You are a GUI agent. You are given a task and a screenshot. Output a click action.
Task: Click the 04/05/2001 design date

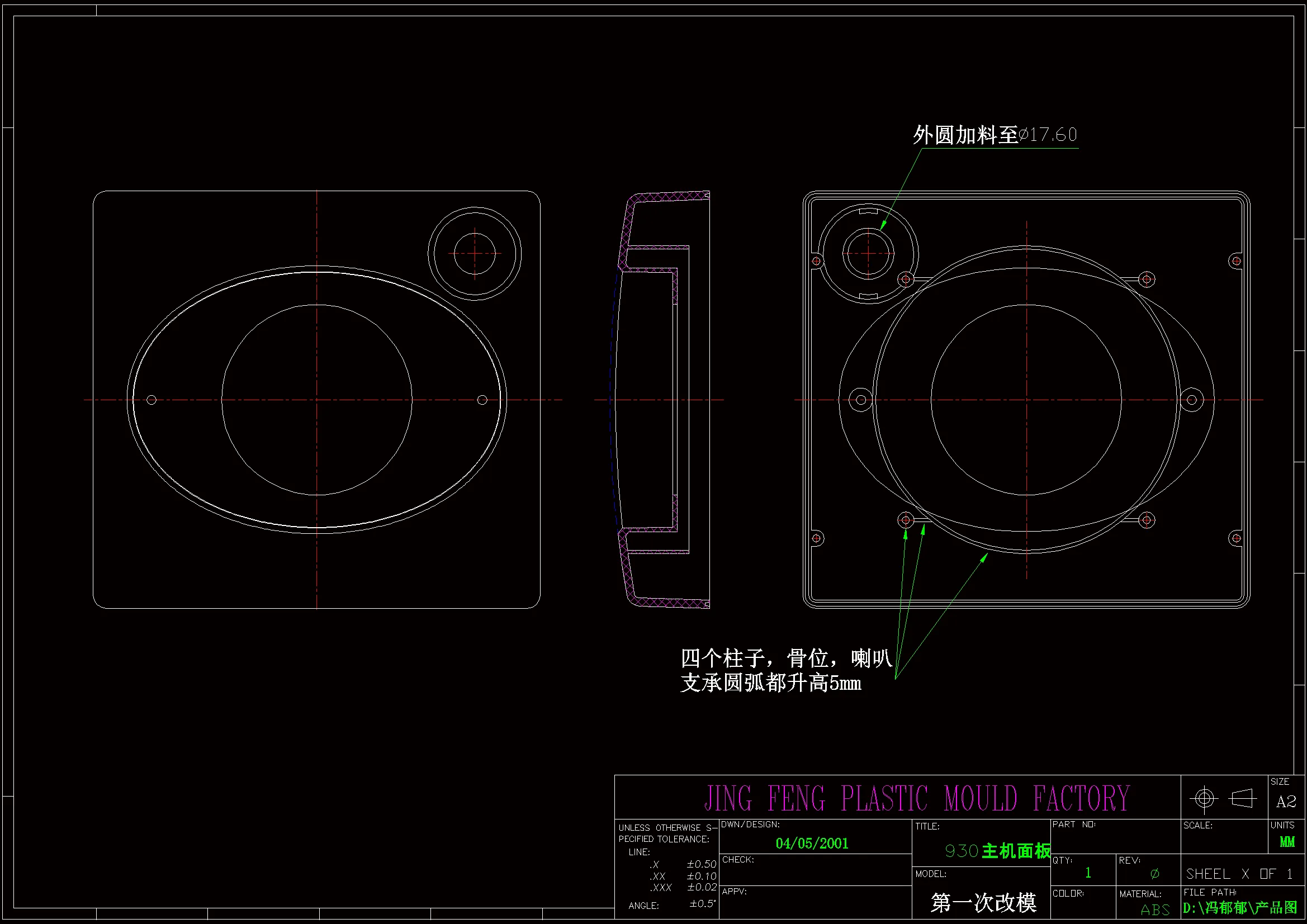point(812,843)
